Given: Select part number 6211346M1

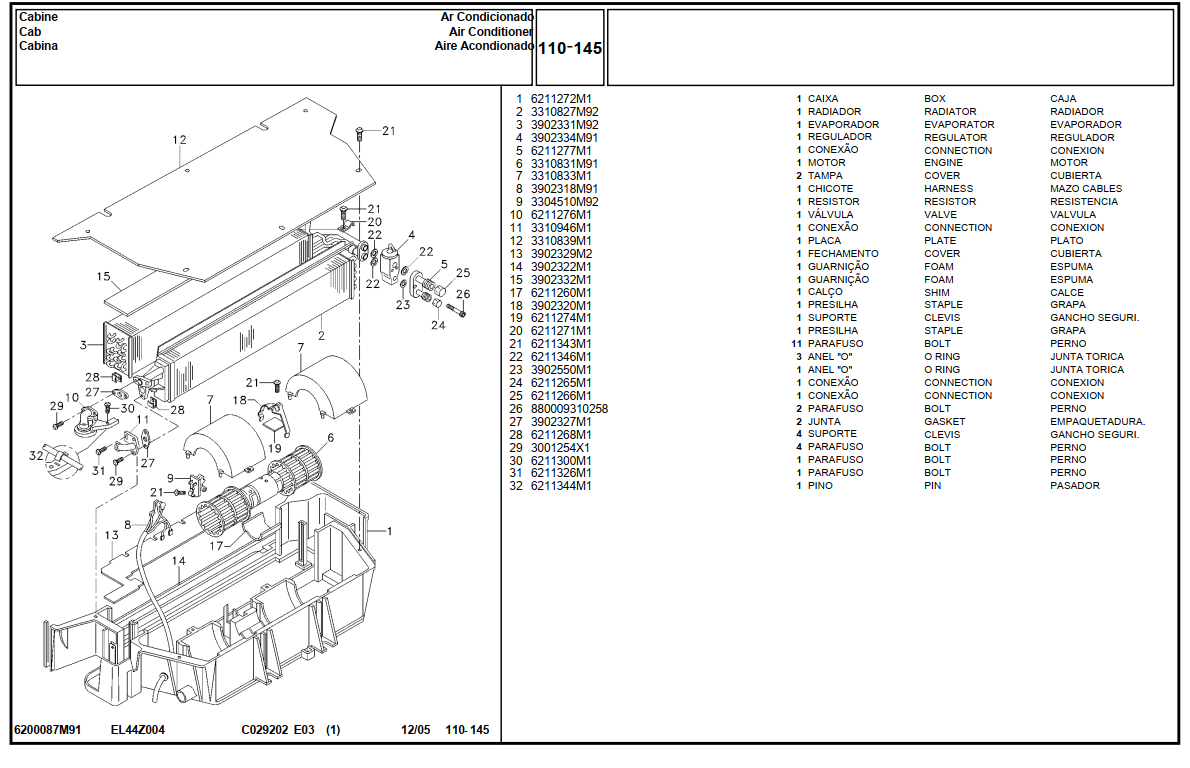Looking at the screenshot, I should [x=561, y=357].
